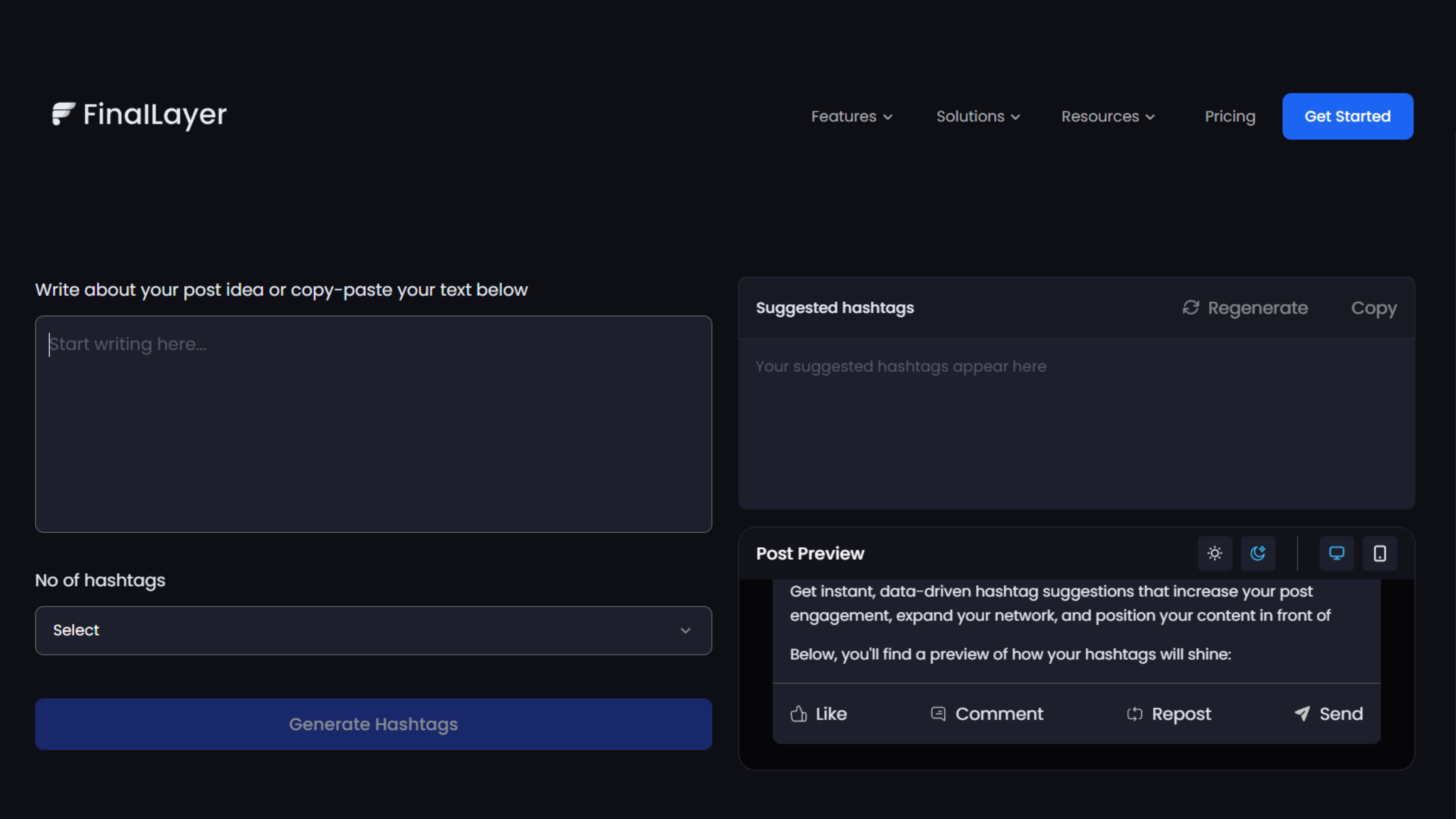Click the FinalLayer logo
This screenshot has height=819, width=1456.
click(139, 115)
